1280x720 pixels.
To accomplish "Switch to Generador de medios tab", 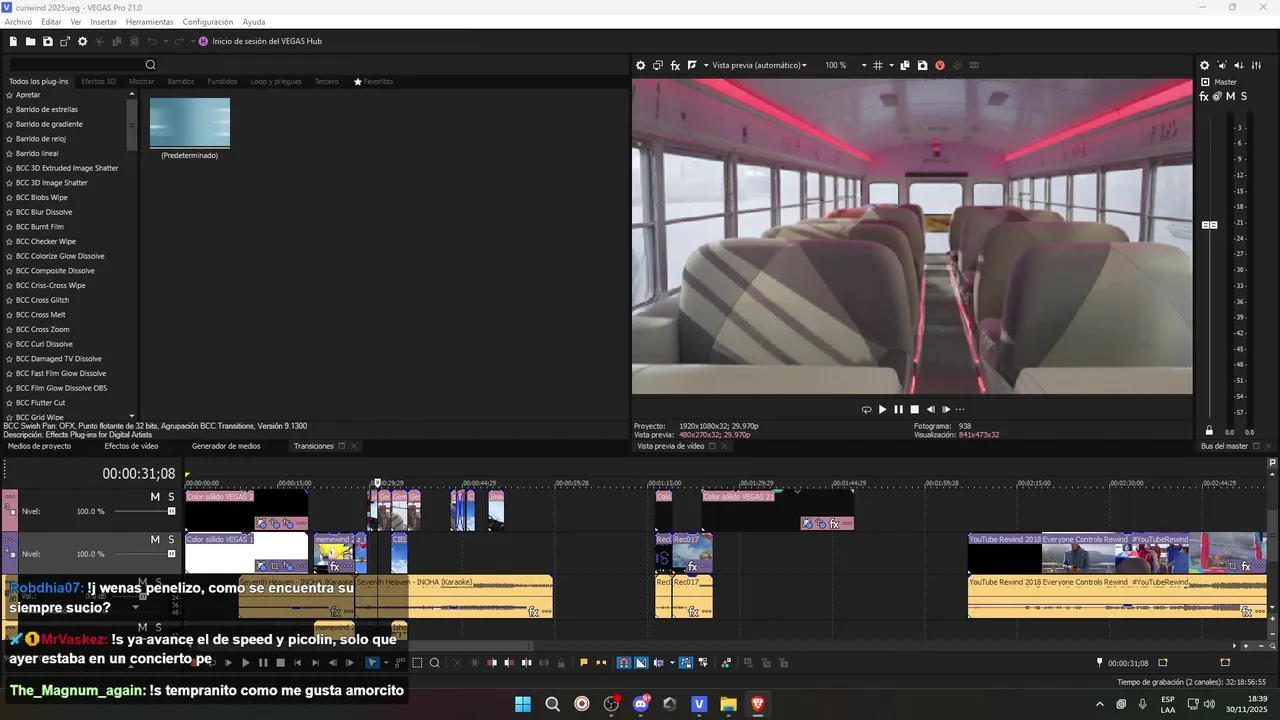I will [x=226, y=446].
